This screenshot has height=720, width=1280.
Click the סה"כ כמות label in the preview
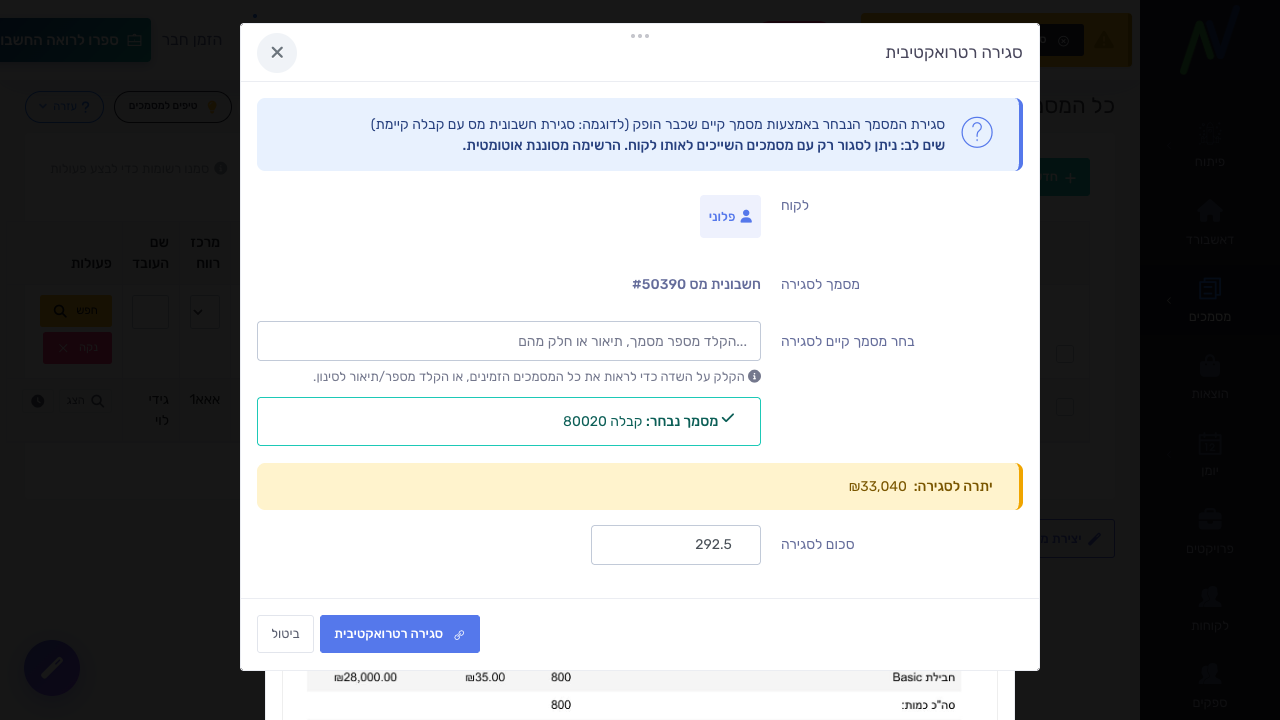pos(928,705)
